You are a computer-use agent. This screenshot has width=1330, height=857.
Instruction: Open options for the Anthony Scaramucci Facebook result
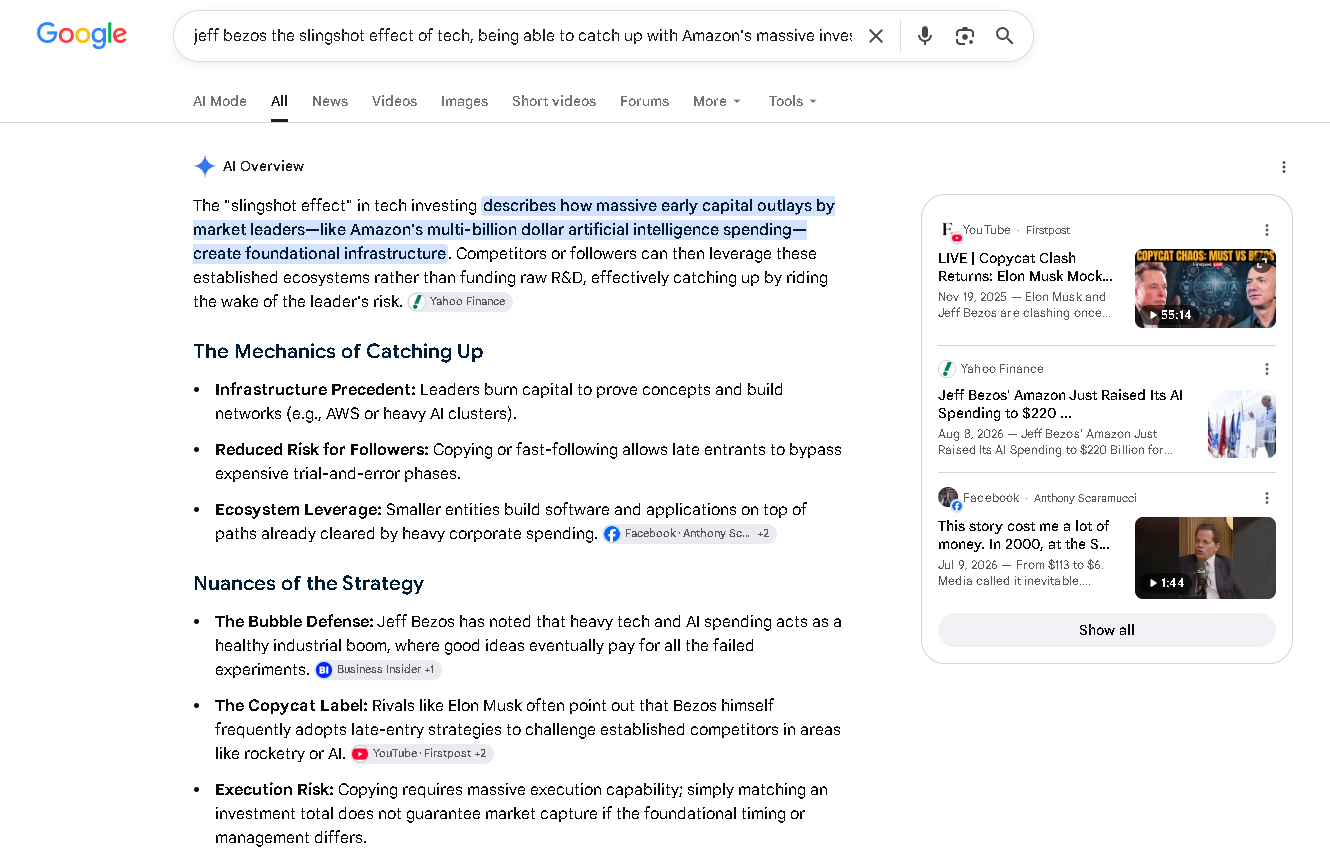point(1267,498)
